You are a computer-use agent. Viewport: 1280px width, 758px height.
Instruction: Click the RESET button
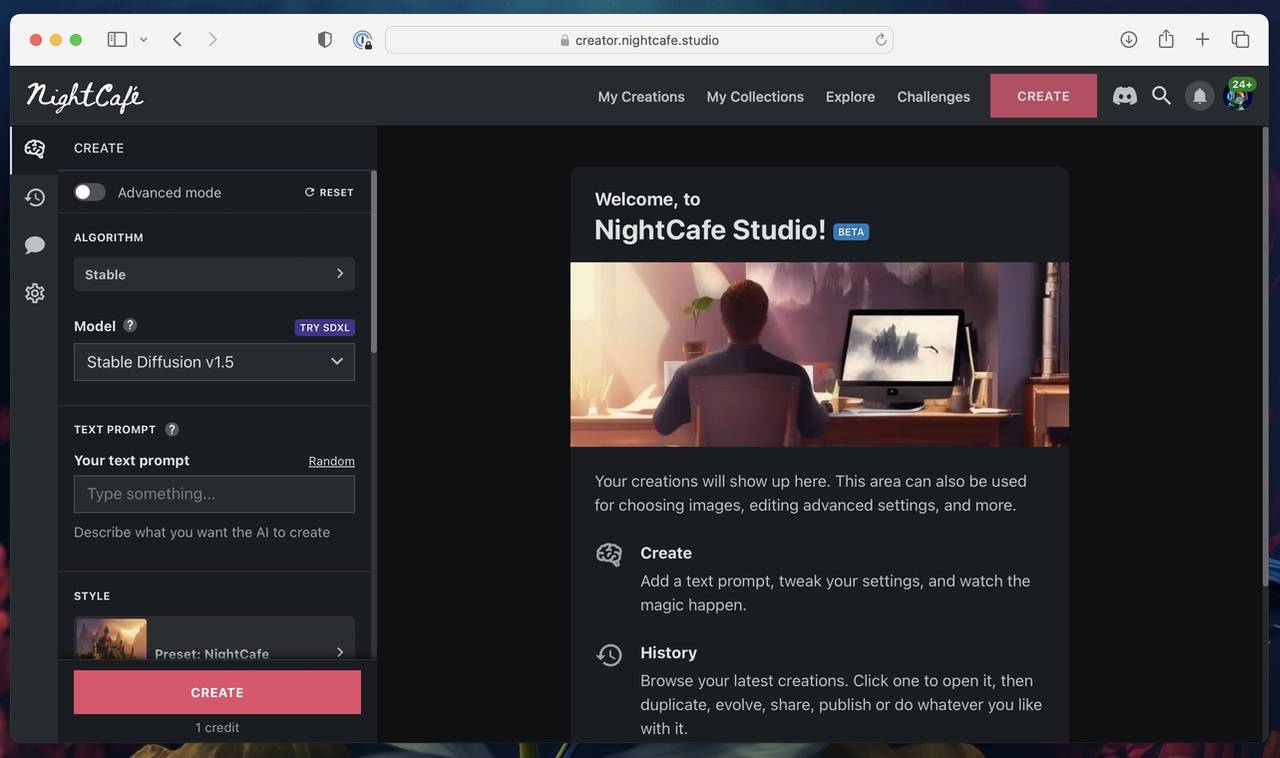coord(329,192)
